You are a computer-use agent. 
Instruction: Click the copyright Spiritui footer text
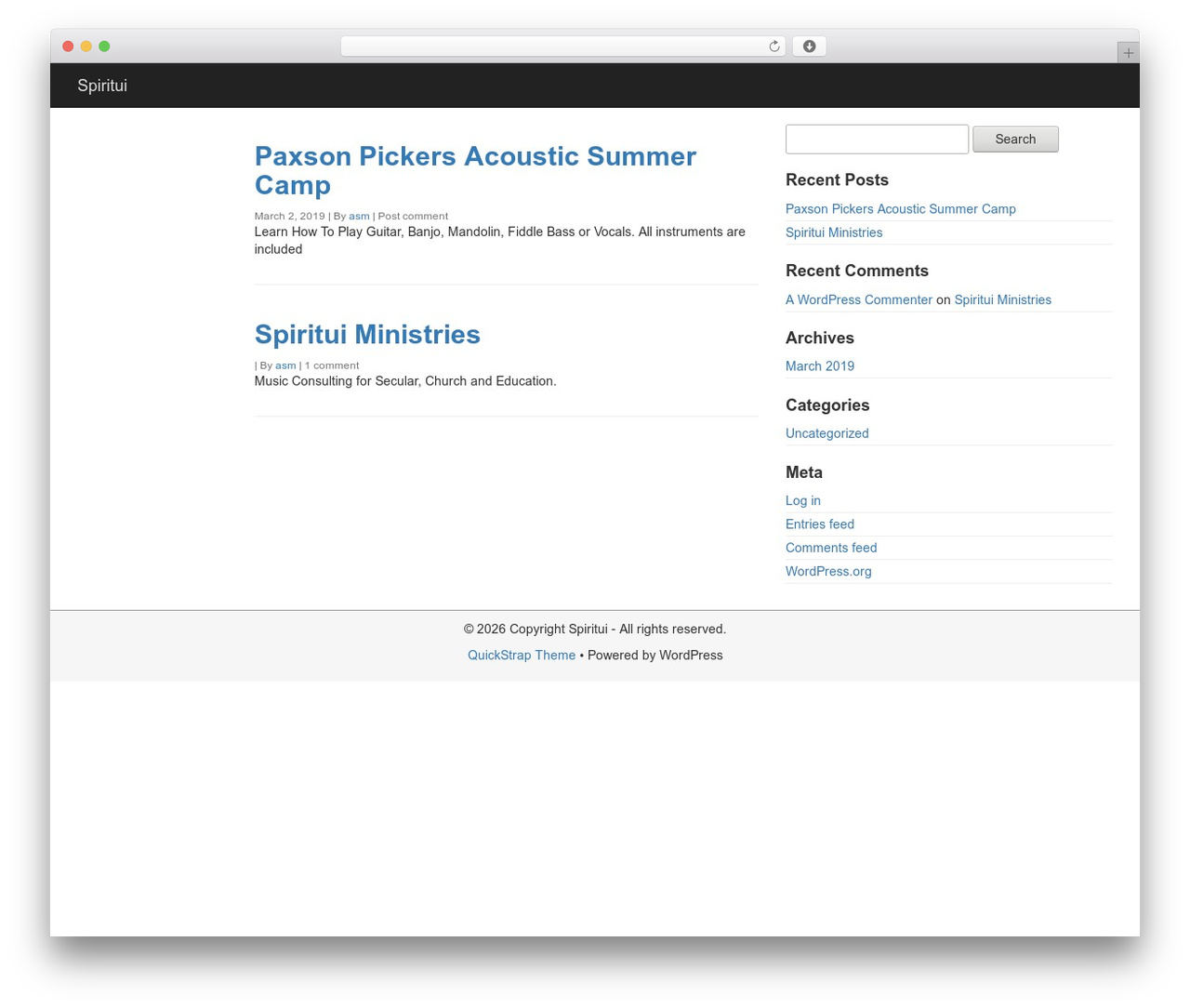coord(595,630)
